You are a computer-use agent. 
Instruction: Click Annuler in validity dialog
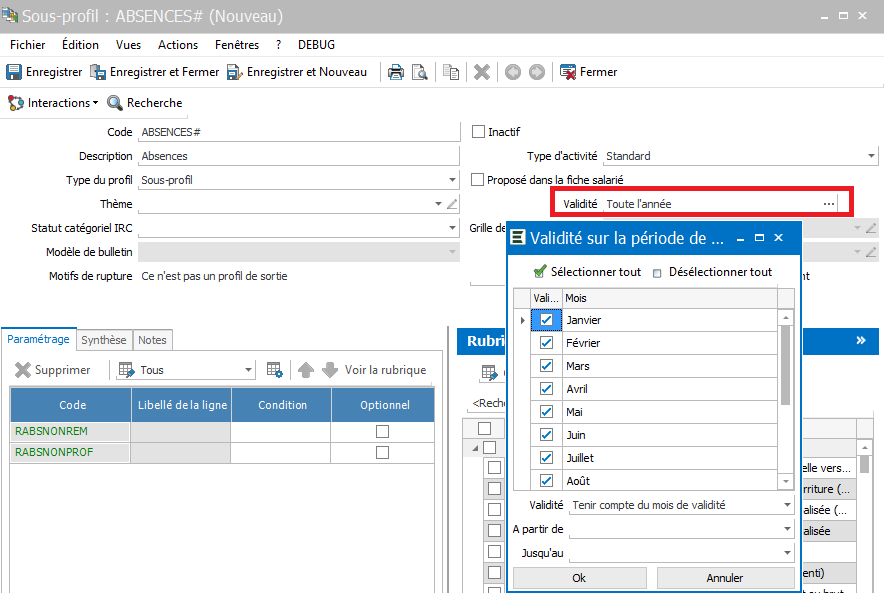725,578
